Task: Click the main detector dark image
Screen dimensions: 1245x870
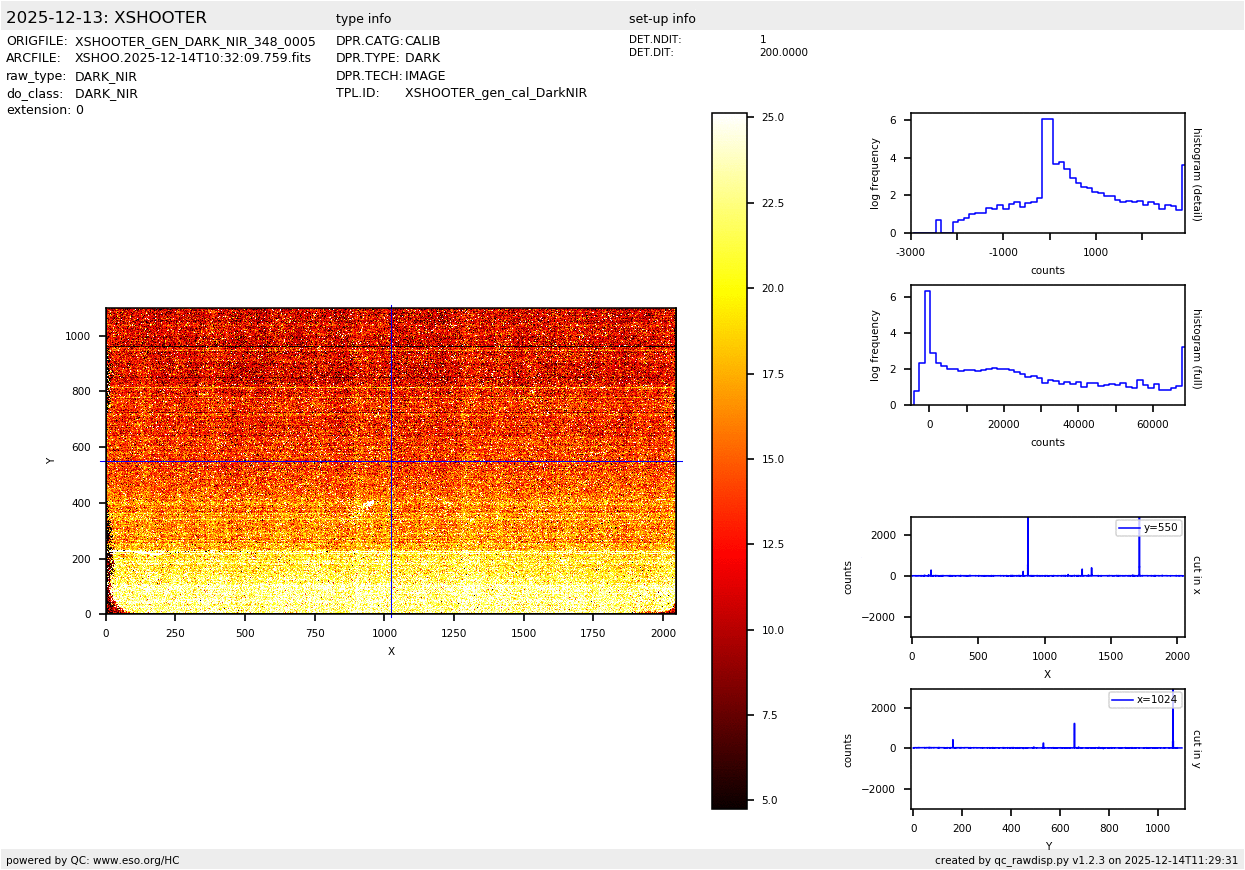Action: coord(390,461)
